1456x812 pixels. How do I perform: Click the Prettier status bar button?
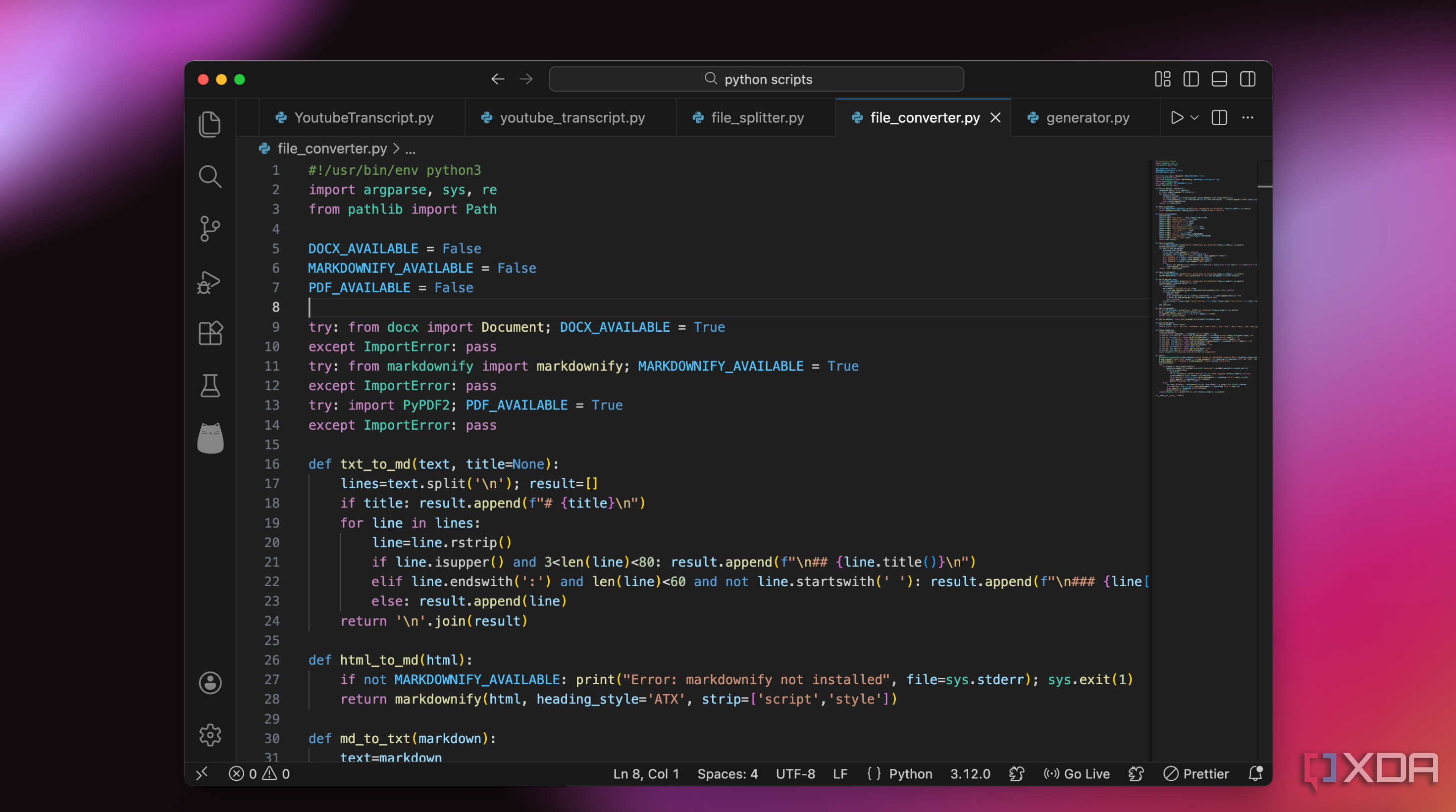click(1196, 773)
